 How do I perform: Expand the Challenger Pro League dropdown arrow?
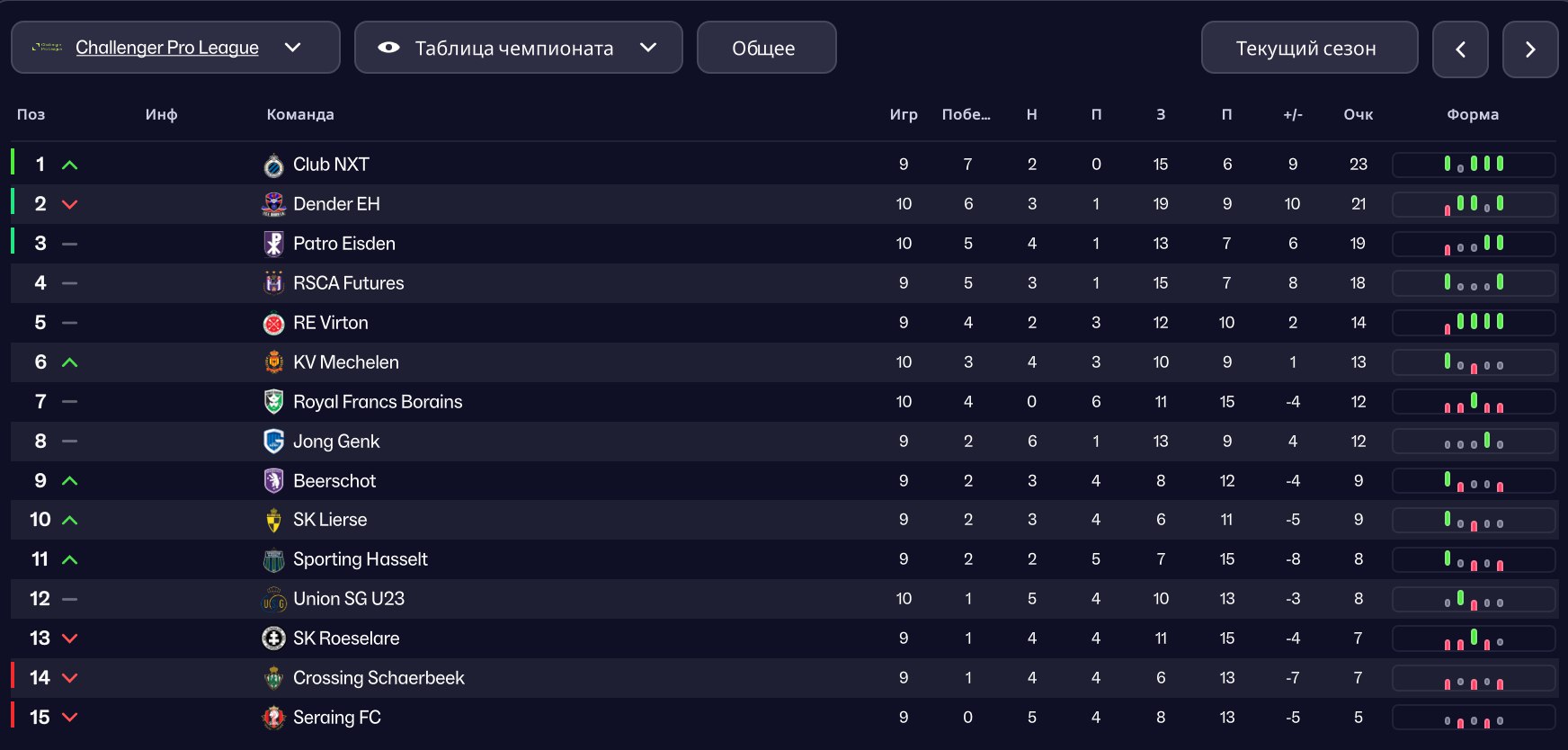(293, 48)
